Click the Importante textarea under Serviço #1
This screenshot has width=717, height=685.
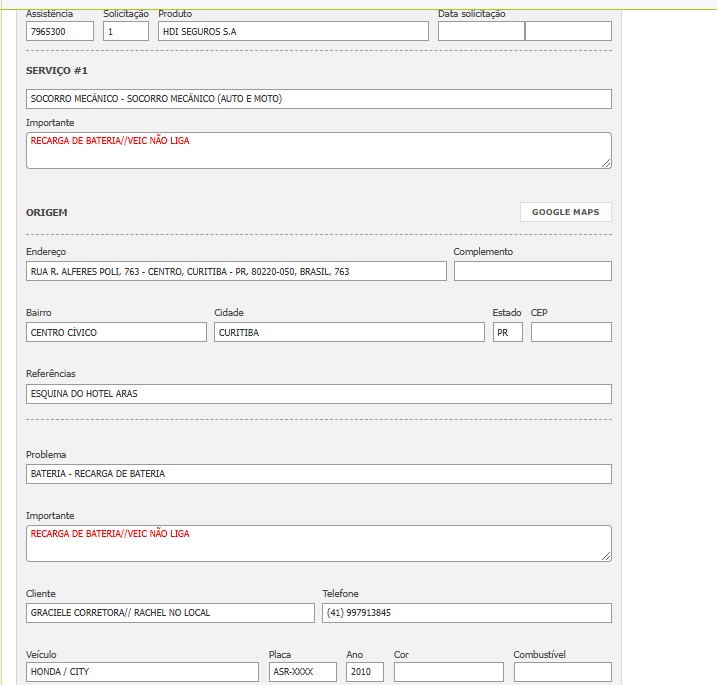tap(318, 150)
